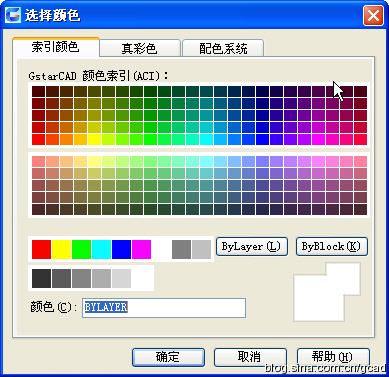Select the darkest gray in grayscale row
This screenshot has height=377, width=389.
click(41, 279)
